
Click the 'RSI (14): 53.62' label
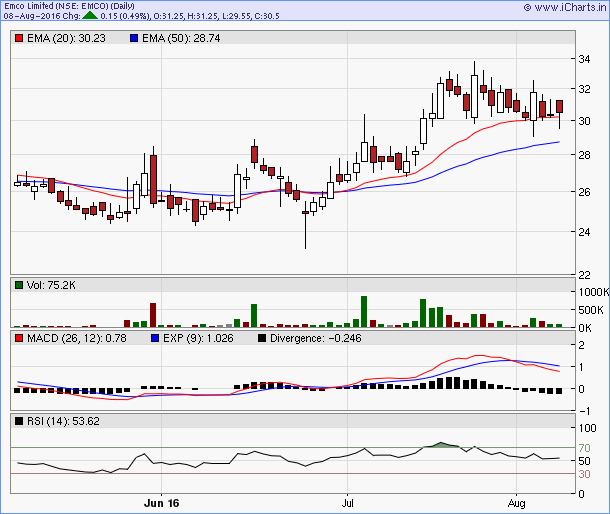(x=63, y=421)
